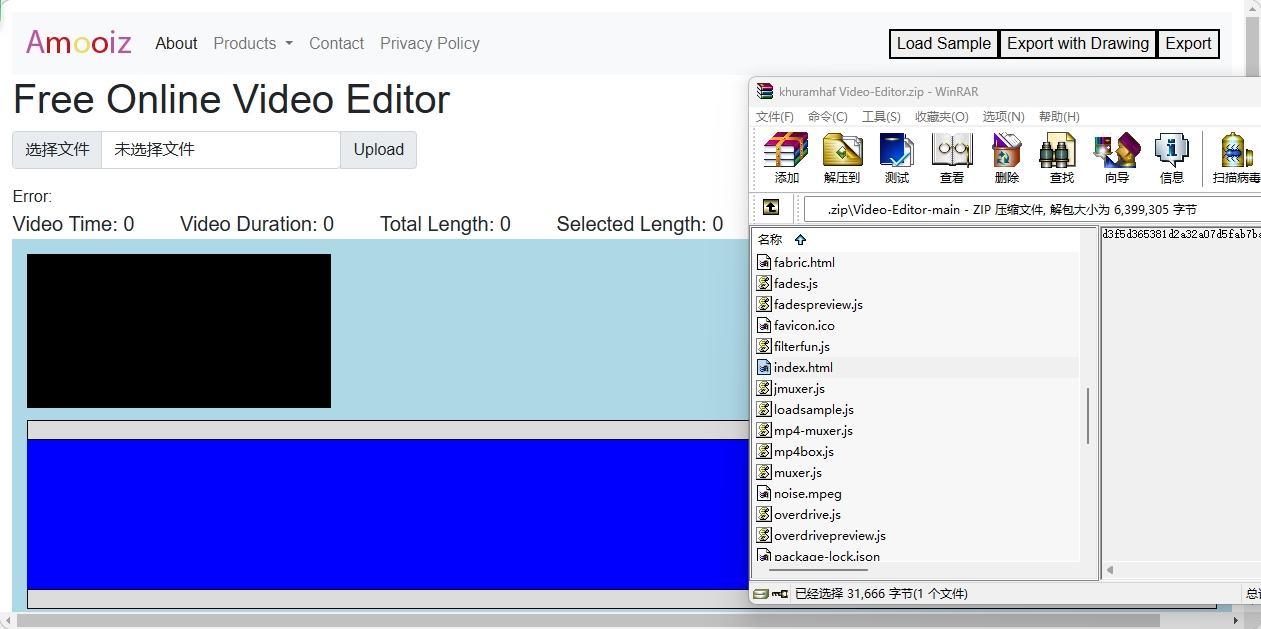Open the 命令(C) menu in WinRAR

click(x=828, y=117)
